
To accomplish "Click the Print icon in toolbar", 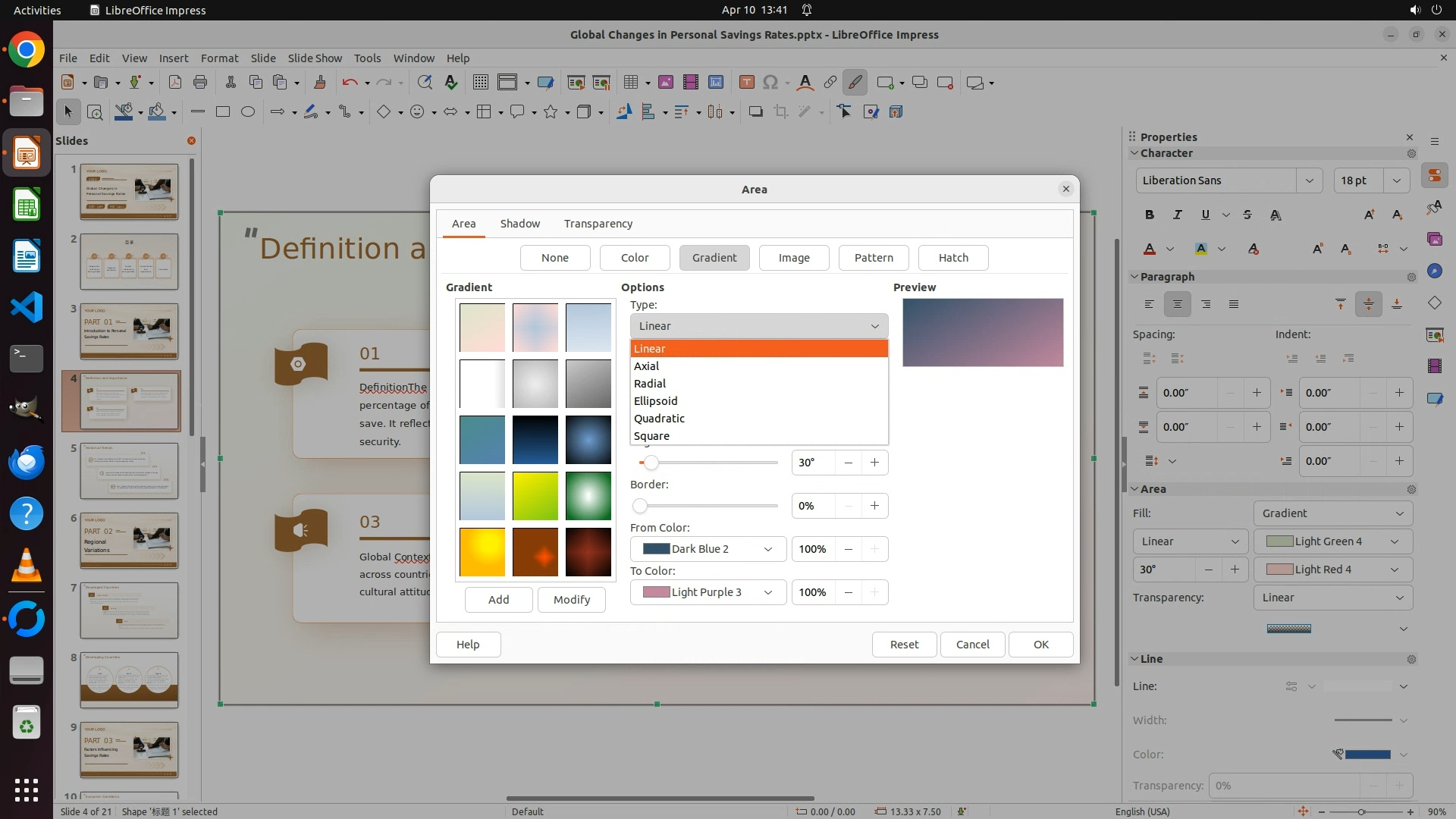I will tap(200, 83).
